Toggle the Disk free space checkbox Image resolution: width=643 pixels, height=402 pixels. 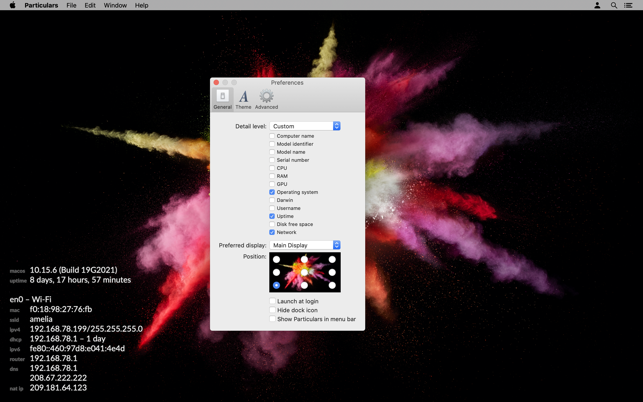[272, 224]
